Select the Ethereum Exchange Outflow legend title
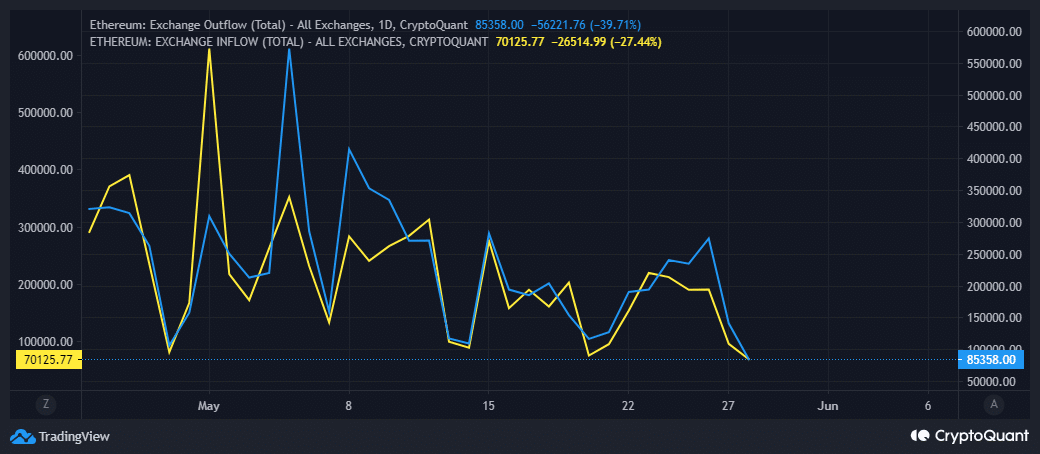 pyautogui.click(x=279, y=25)
